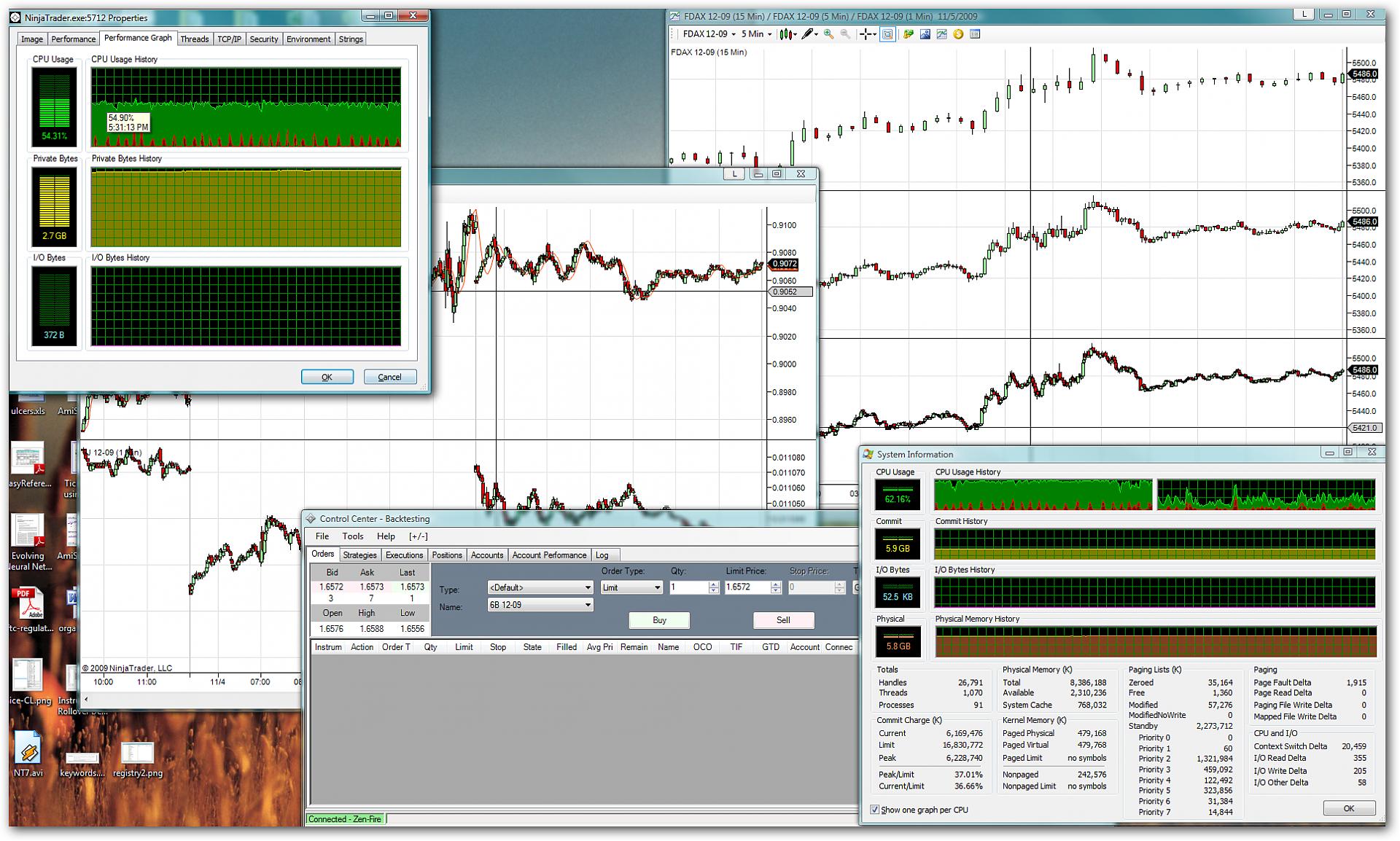The image size is (1400, 841).
Task: Click the green data series icon
Action: coord(908,34)
